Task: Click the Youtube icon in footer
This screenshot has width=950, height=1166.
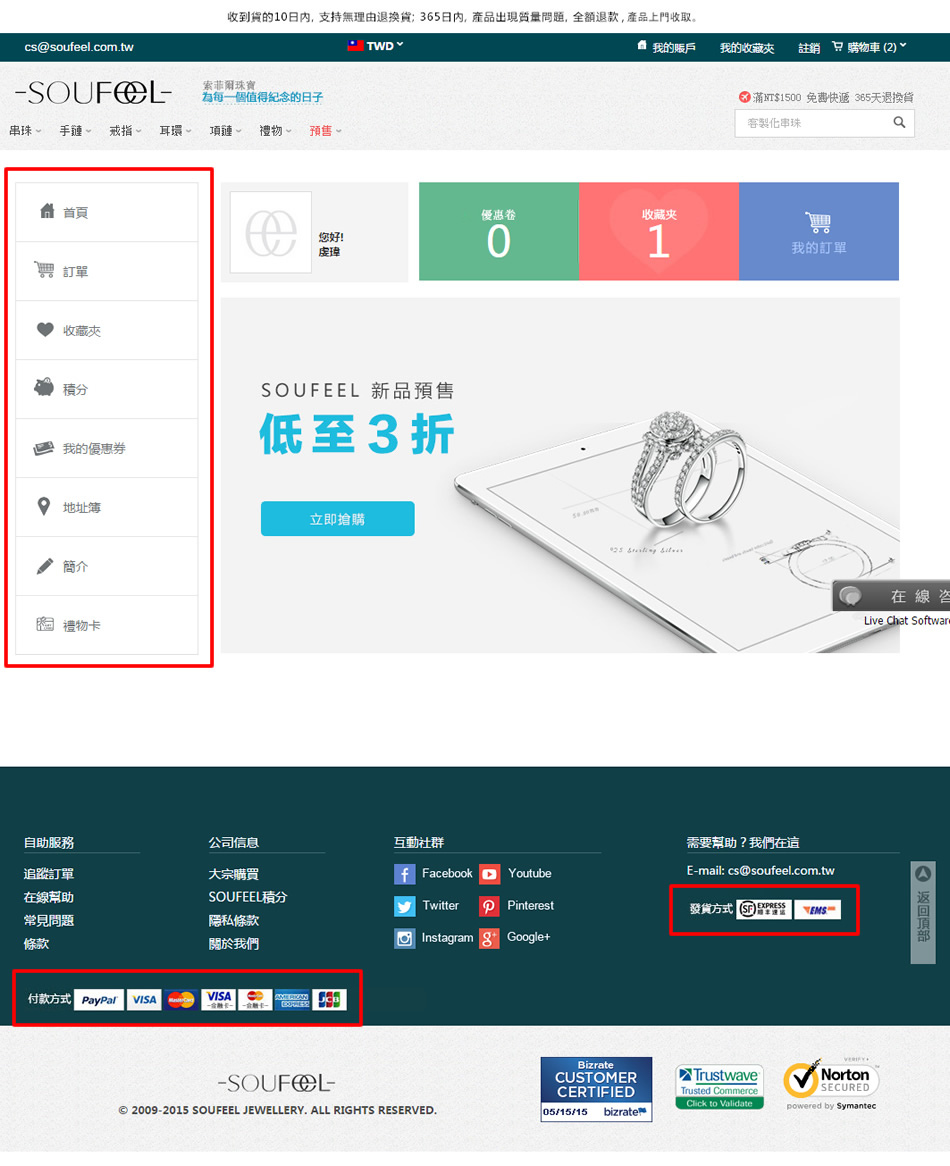Action: tap(489, 874)
